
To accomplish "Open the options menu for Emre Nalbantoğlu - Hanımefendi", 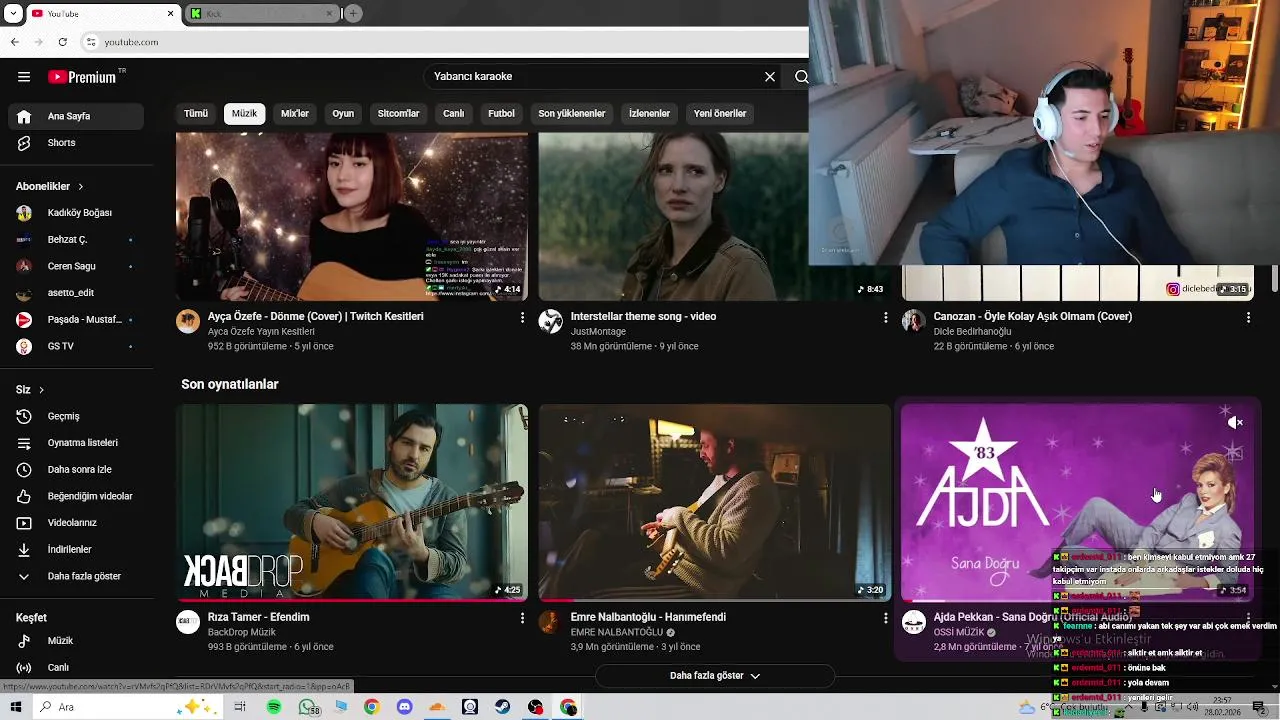I will click(885, 618).
